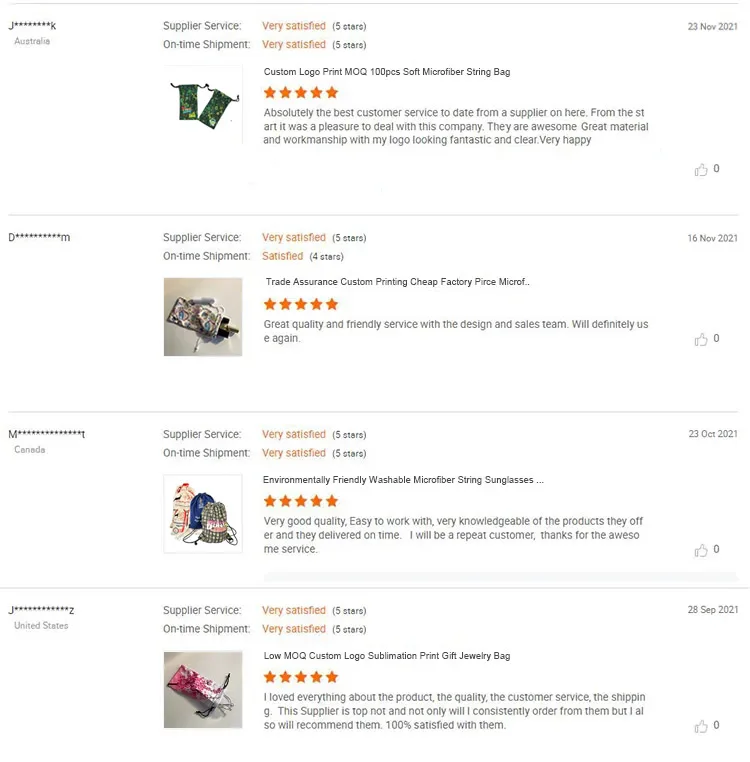This screenshot has width=750, height=762.
Task: Click reviewer name J********k
Action: pos(32,26)
